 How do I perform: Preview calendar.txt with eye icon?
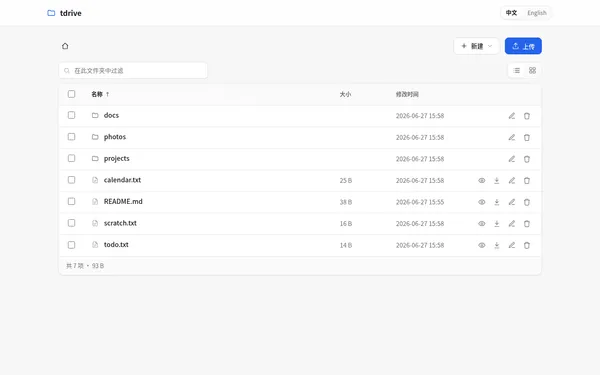coord(482,181)
